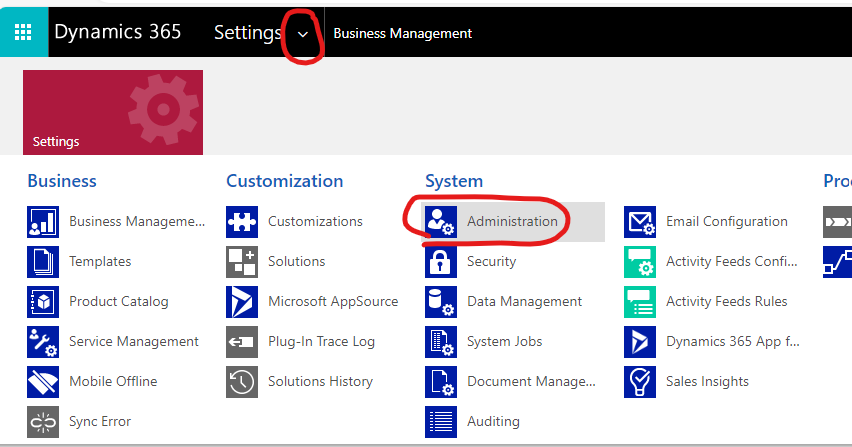Viewport: 852px width, 447px height.
Task: Open Microsoft AppSource label
Action: click(x=333, y=301)
